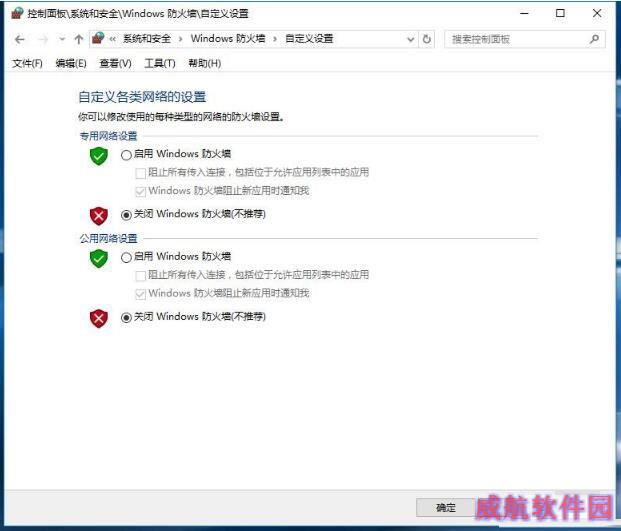Click the firewall icon in title bar

tap(17, 13)
